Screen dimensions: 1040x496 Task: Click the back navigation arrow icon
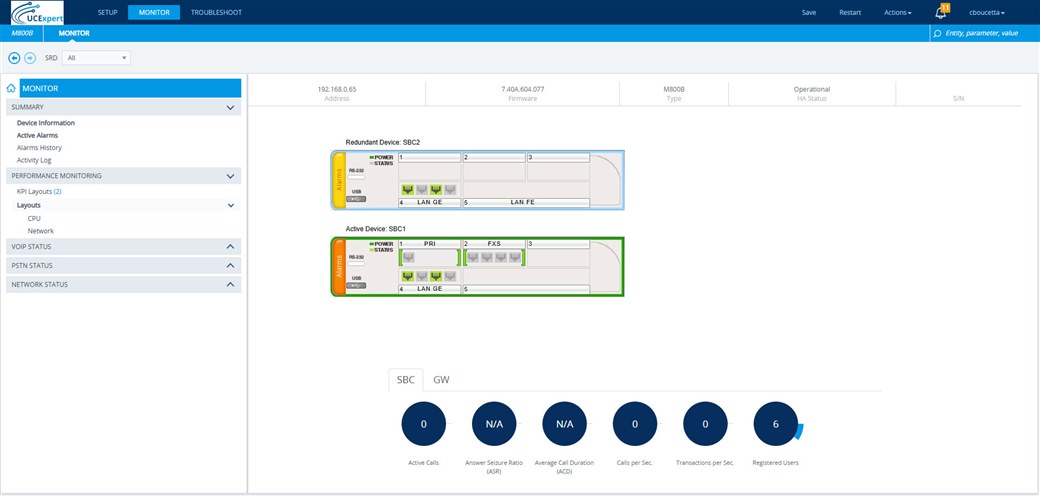tap(14, 58)
